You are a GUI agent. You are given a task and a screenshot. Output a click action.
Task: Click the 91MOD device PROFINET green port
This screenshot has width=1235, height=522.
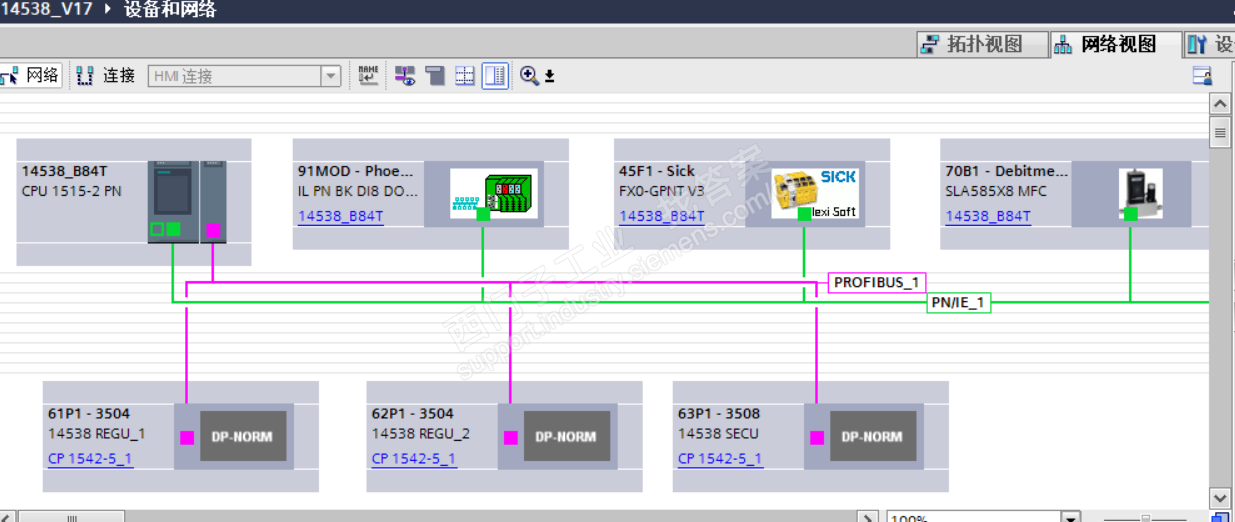tap(483, 214)
